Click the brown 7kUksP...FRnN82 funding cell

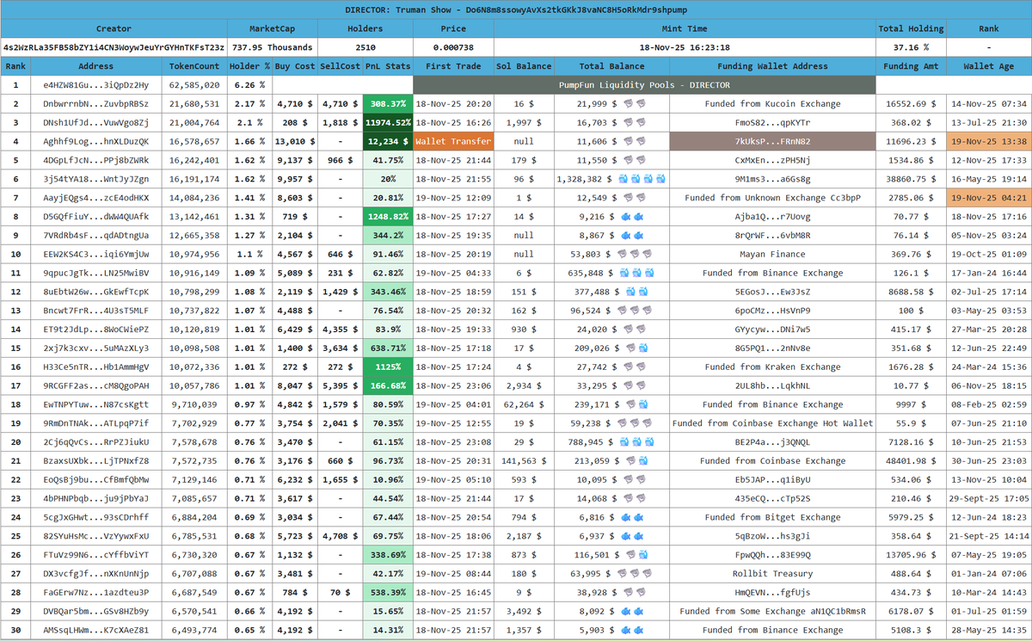pyautogui.click(x=772, y=141)
